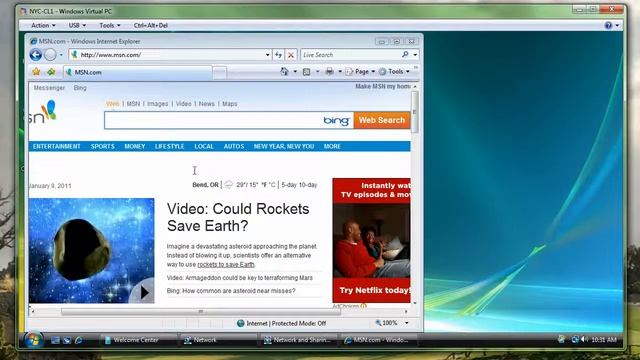This screenshot has width=640, height=360.
Task: Send Ctrl+Alt+Del to the virtual machine
Action: click(x=151, y=25)
